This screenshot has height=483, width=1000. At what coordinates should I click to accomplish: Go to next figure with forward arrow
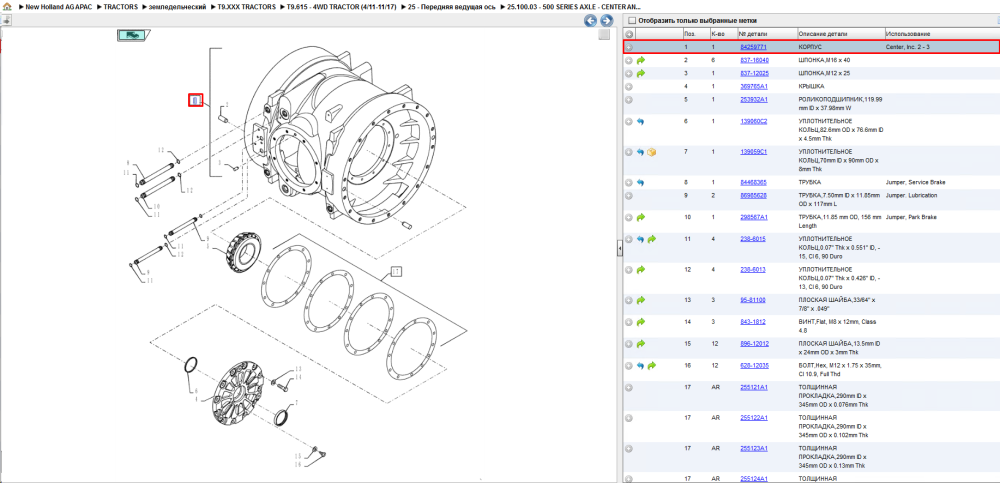coord(606,21)
